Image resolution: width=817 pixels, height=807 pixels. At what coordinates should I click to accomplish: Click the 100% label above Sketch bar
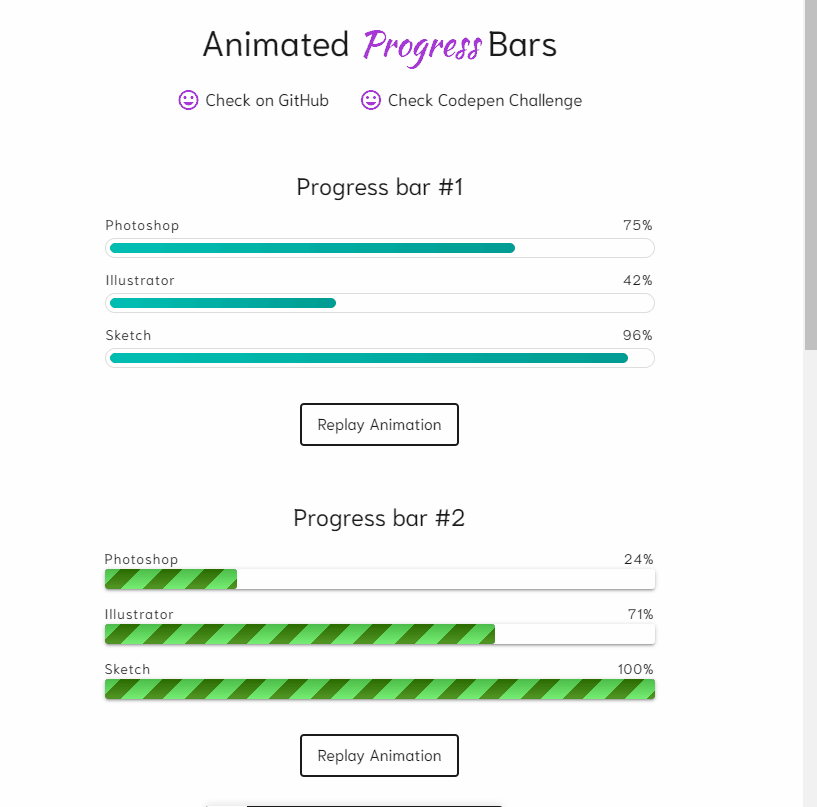635,669
